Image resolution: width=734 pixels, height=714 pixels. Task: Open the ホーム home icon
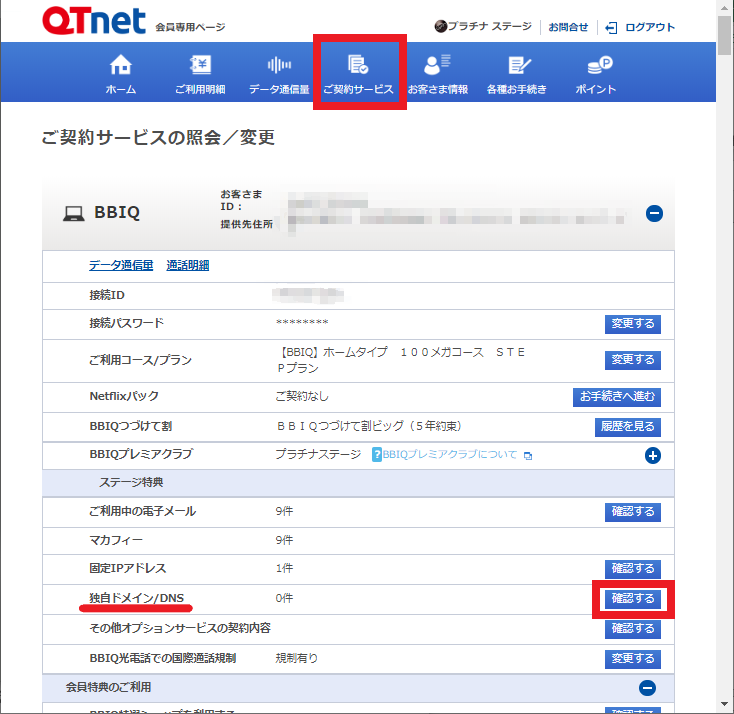point(121,65)
